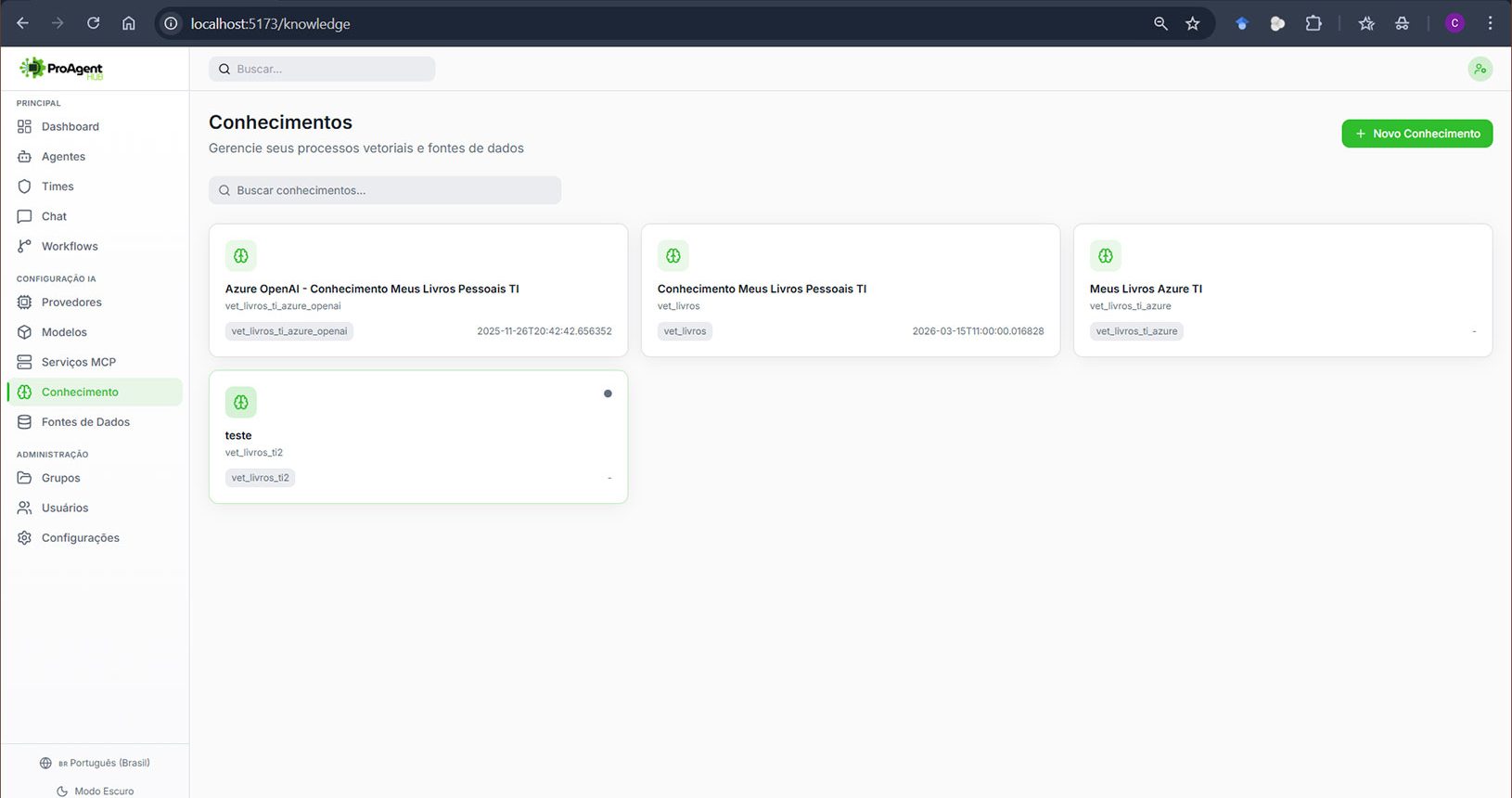
Task: Open the Português (Brasil) language selector
Action: click(95, 763)
